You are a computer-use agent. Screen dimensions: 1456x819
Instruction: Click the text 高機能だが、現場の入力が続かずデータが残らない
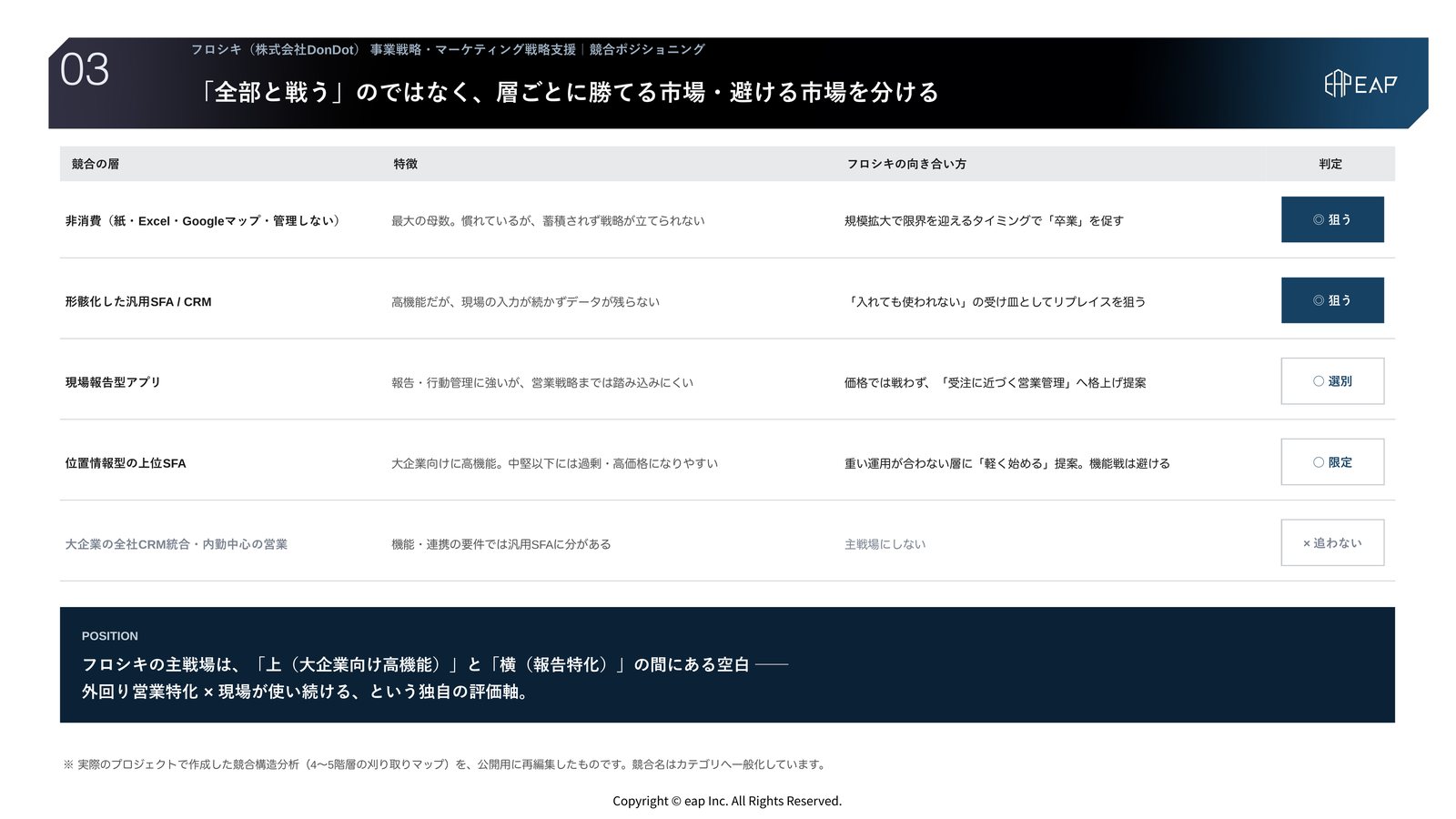pos(525,301)
